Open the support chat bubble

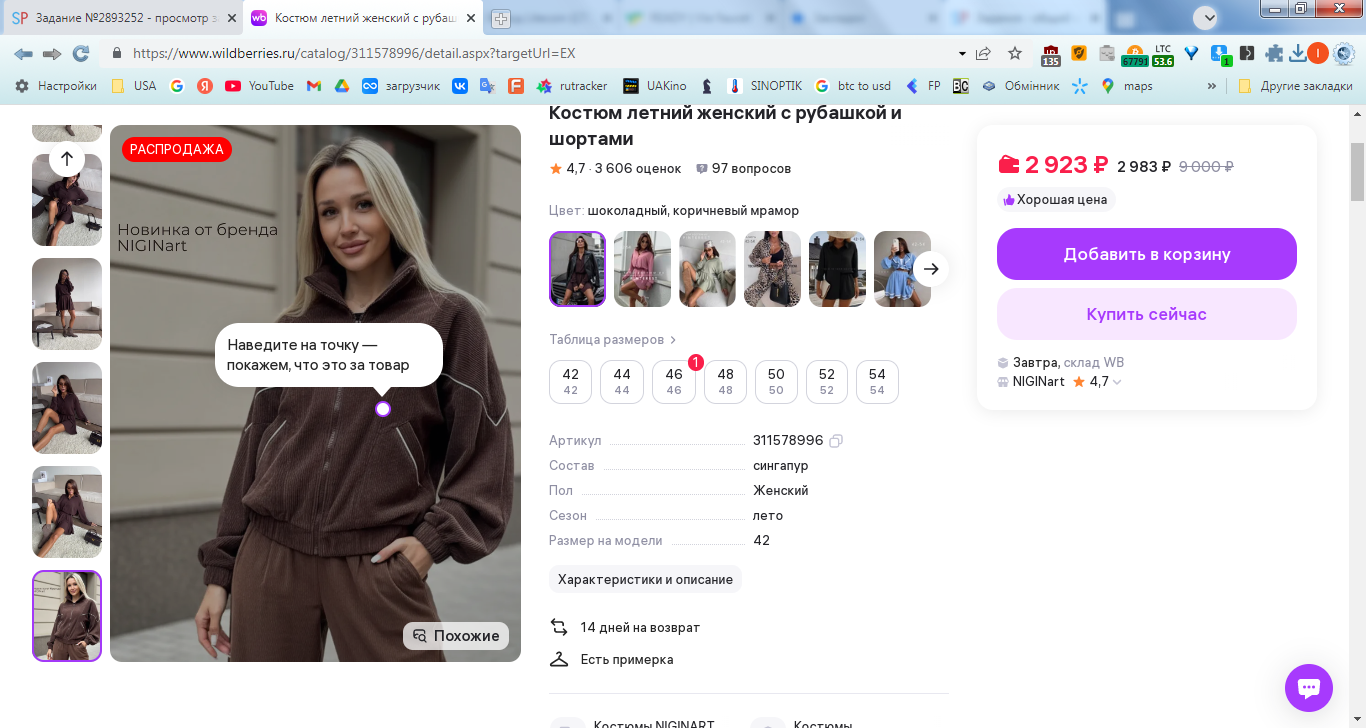click(1309, 688)
